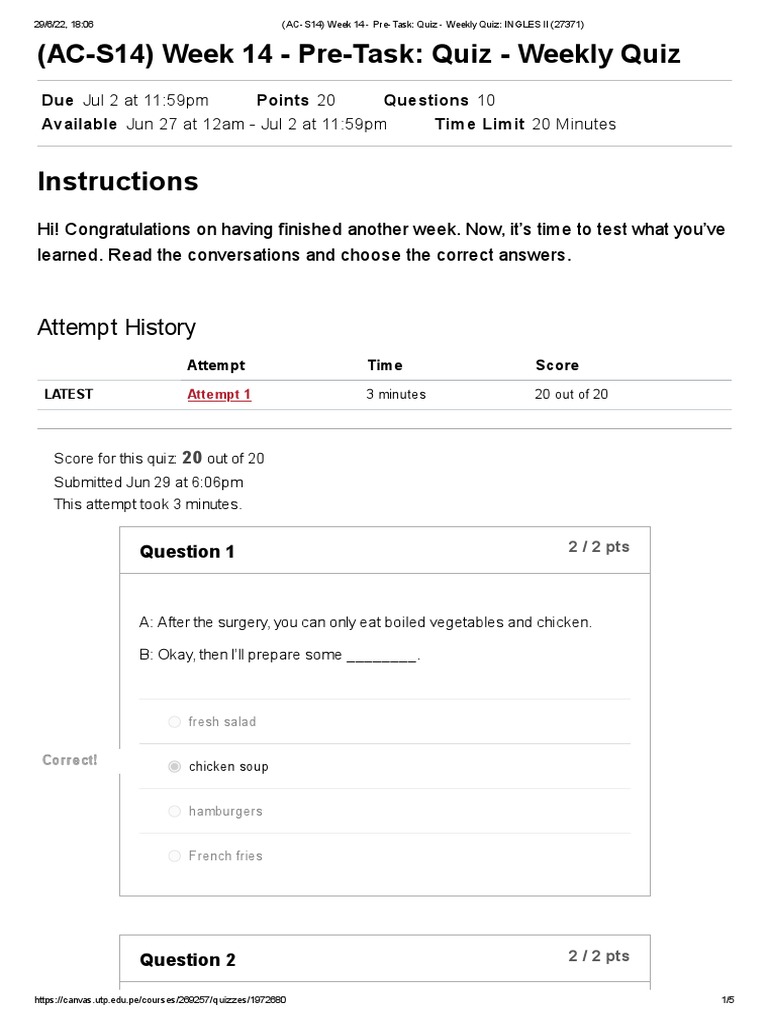Click the Attempt column header
The image size is (768, 1024).
216,365
